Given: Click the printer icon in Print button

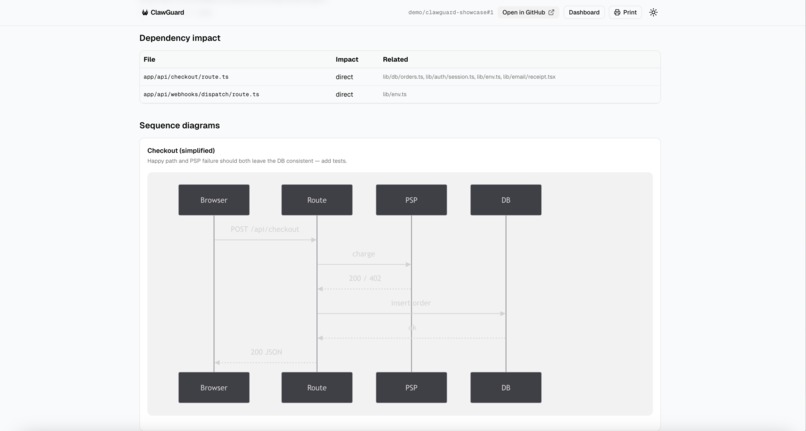Looking at the screenshot, I should pos(617,12).
